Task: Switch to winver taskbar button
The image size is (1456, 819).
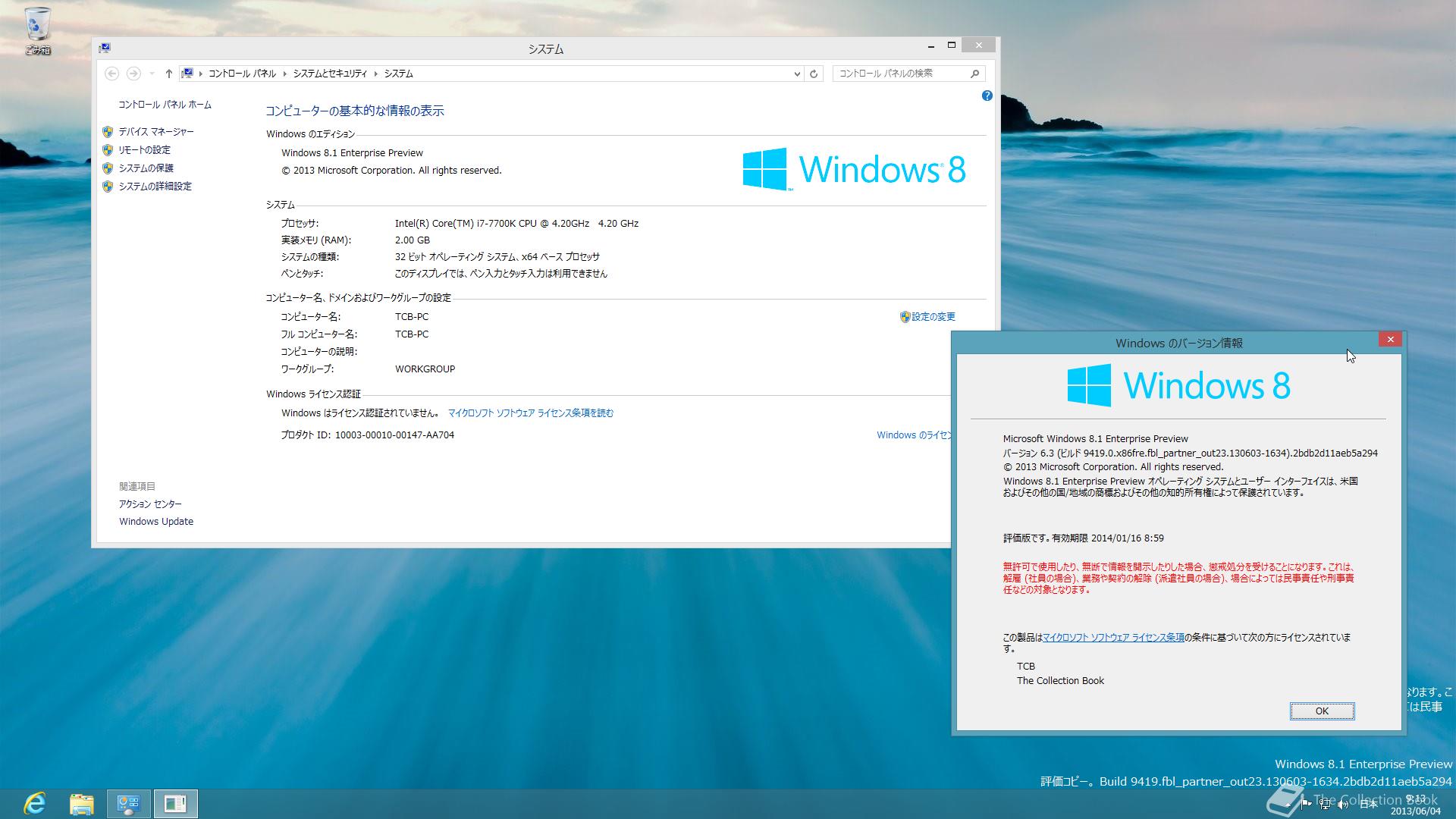Action: click(x=175, y=804)
